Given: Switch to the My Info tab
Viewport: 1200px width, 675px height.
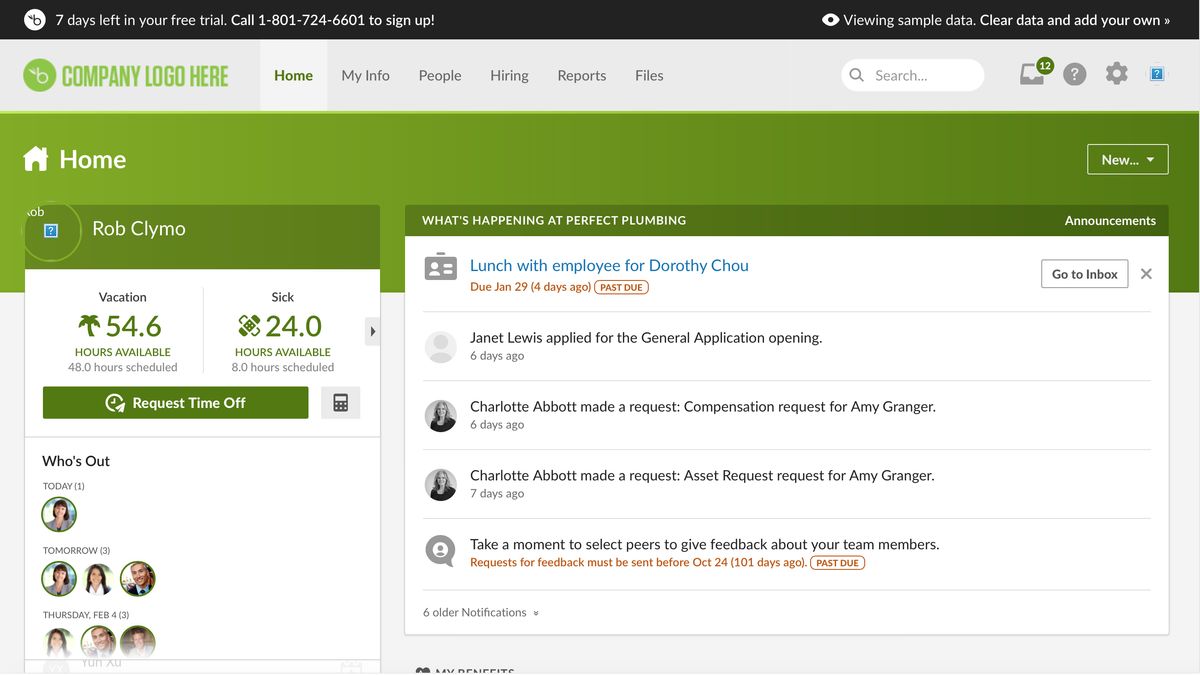Looking at the screenshot, I should 365,75.
